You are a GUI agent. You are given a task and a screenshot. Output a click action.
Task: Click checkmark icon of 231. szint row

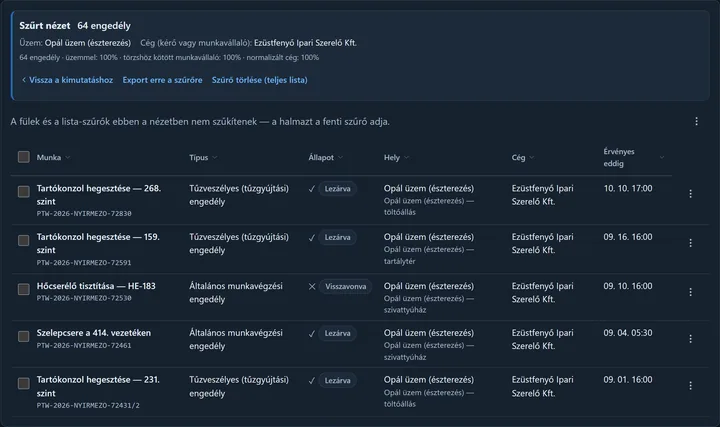click(312, 381)
